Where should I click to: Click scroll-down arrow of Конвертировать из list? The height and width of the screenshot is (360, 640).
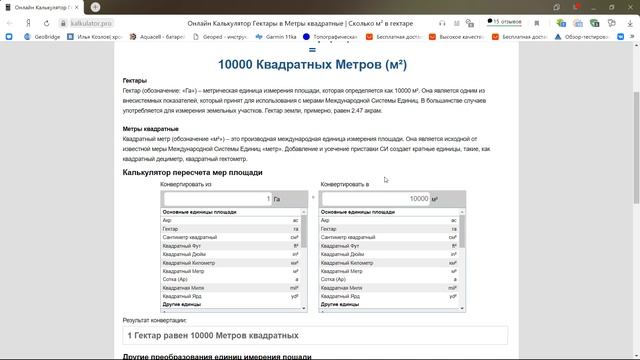coord(304,309)
